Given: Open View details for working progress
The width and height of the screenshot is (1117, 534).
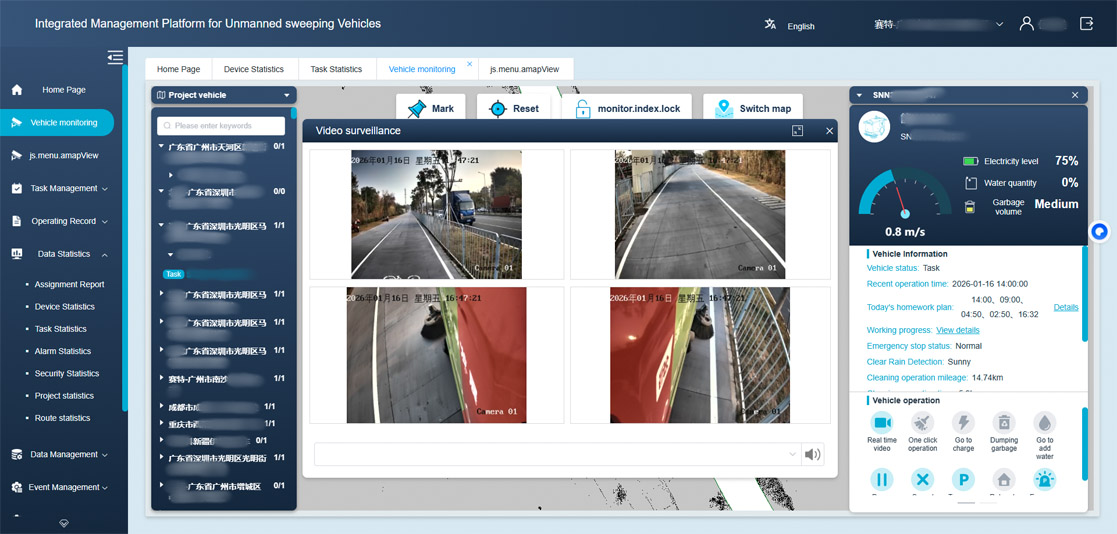Looking at the screenshot, I should (957, 330).
